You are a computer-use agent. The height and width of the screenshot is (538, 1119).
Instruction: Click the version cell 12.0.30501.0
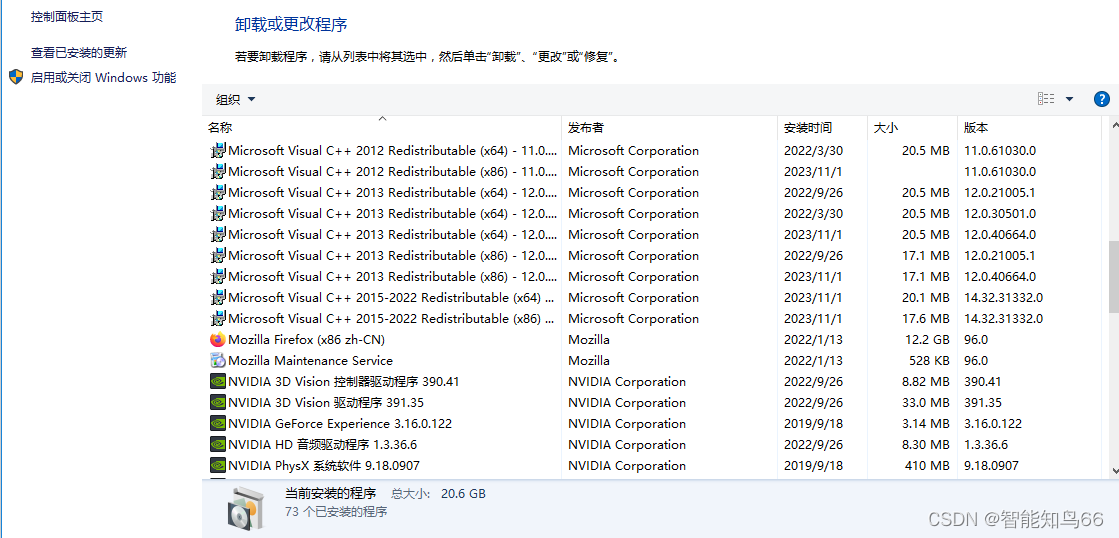point(1000,214)
